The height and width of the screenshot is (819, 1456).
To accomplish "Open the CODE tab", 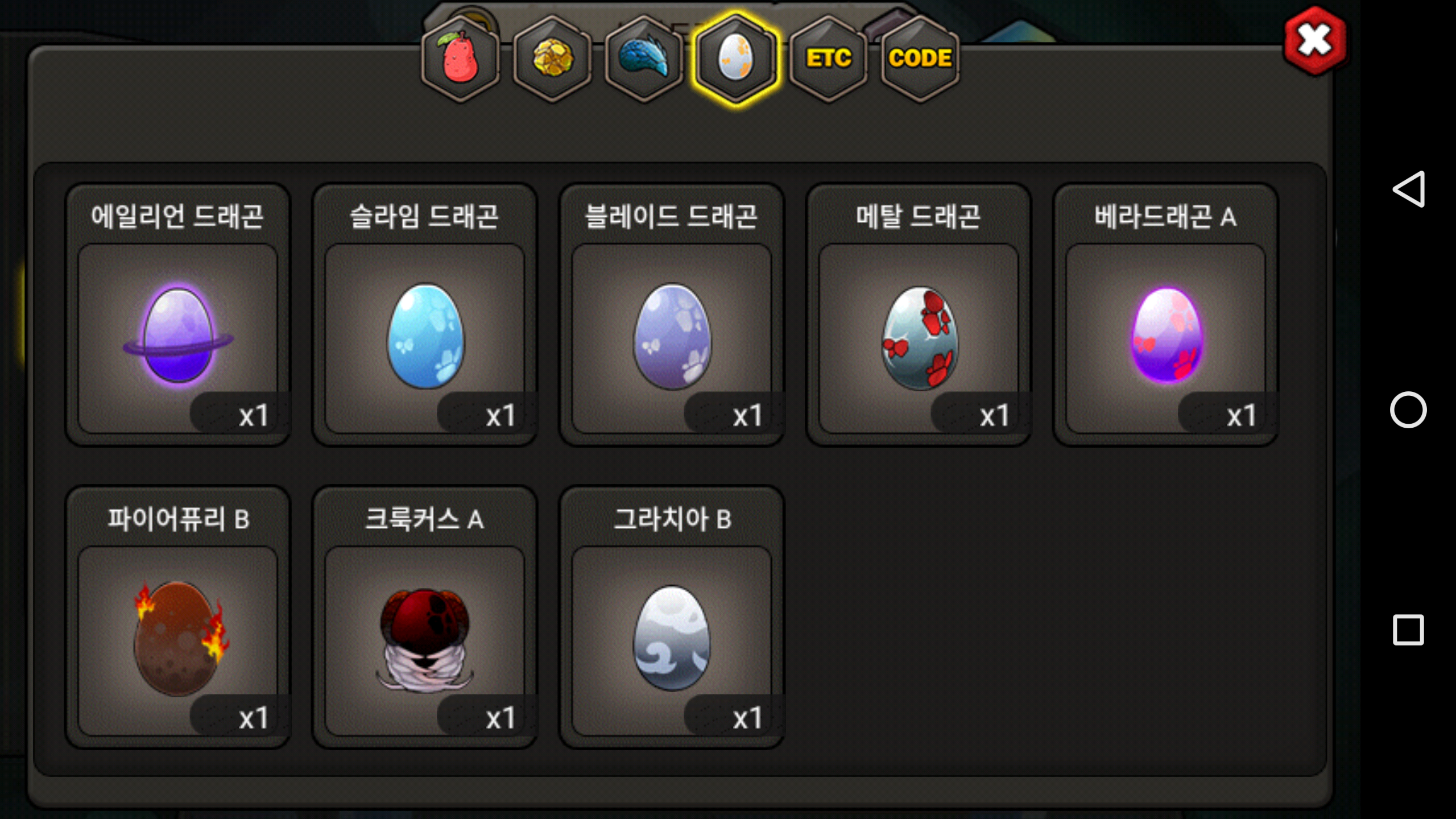I will [920, 59].
